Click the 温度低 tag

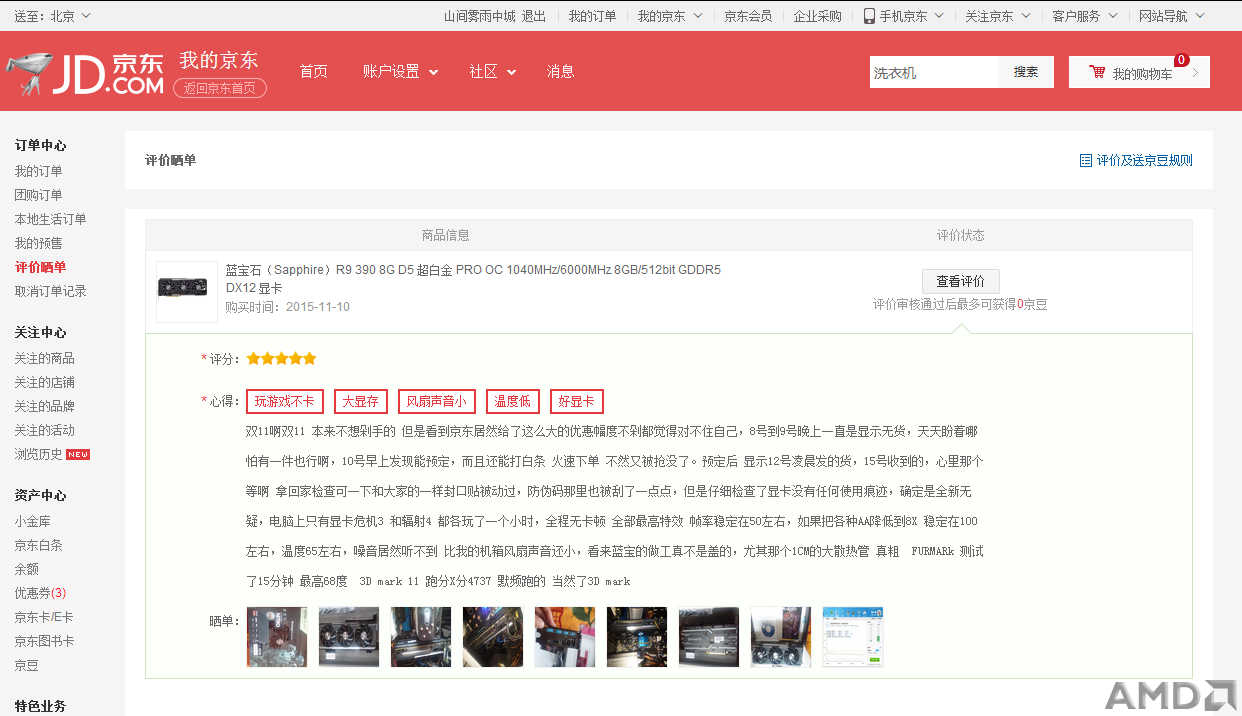(x=512, y=402)
